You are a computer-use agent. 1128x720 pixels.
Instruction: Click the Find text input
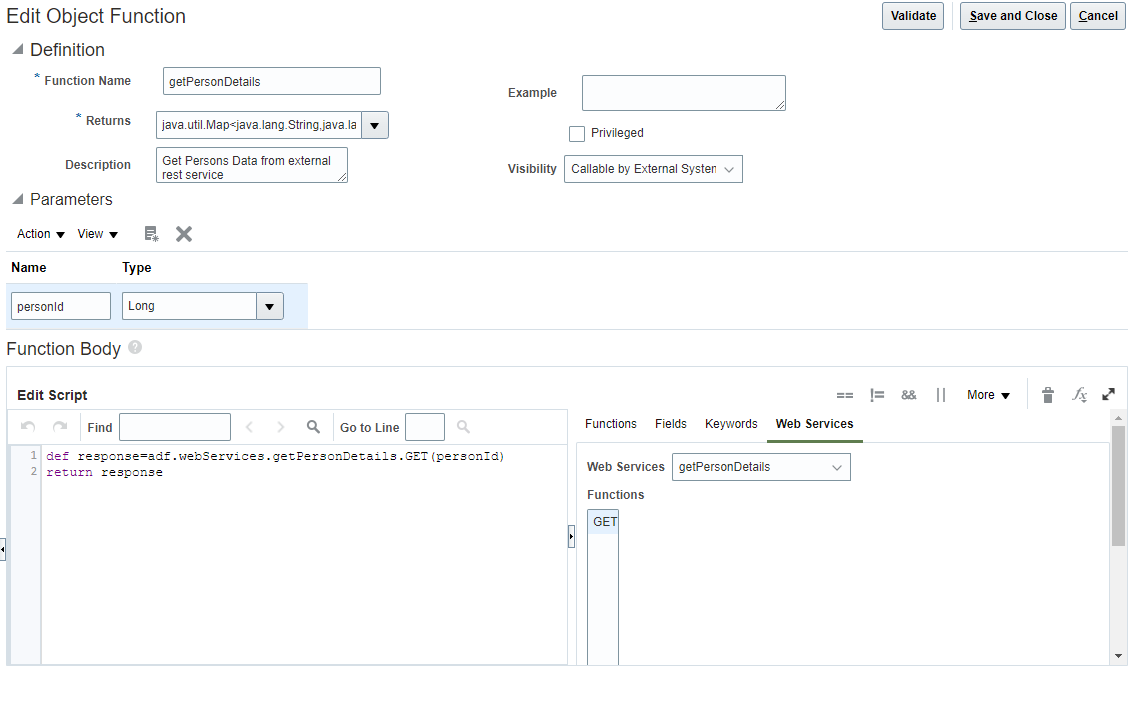[x=175, y=427]
